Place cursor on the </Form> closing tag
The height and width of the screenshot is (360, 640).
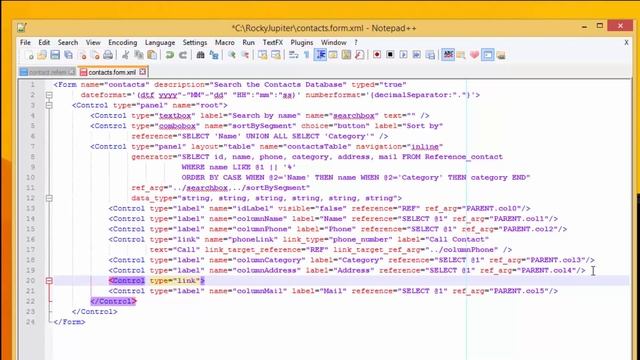[69, 322]
